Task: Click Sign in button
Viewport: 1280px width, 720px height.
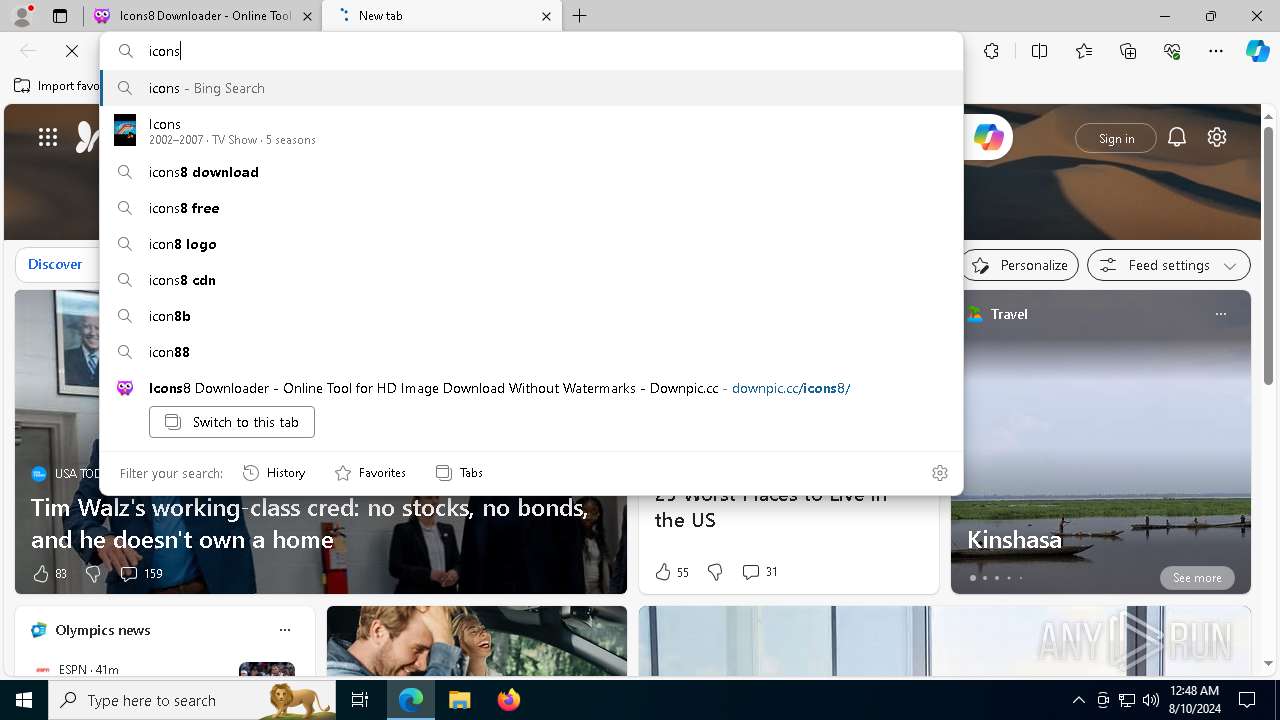Action: tap(1116, 138)
